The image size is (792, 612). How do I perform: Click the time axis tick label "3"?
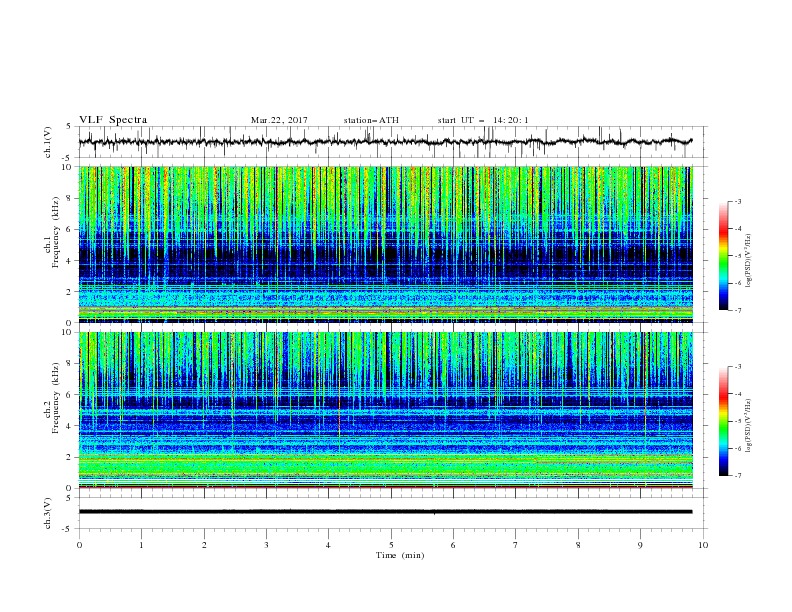point(266,545)
